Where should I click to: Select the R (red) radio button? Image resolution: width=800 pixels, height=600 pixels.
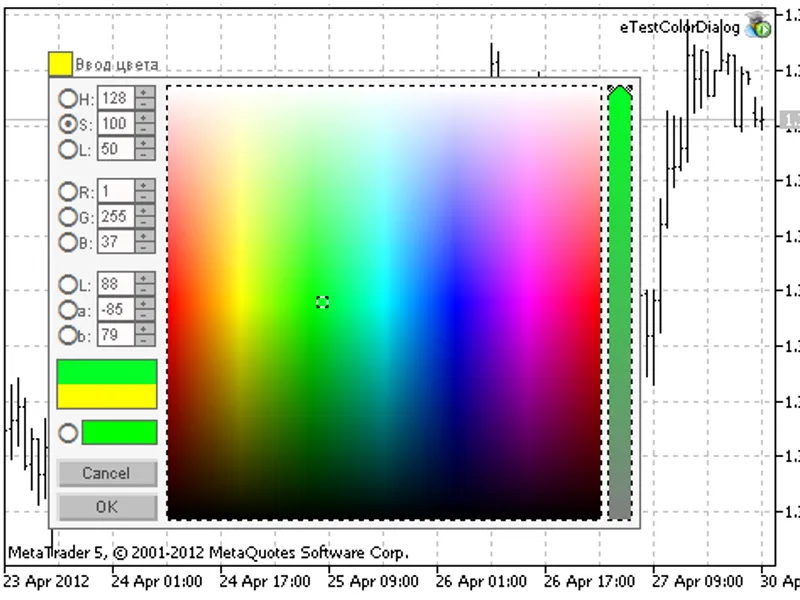[68, 192]
